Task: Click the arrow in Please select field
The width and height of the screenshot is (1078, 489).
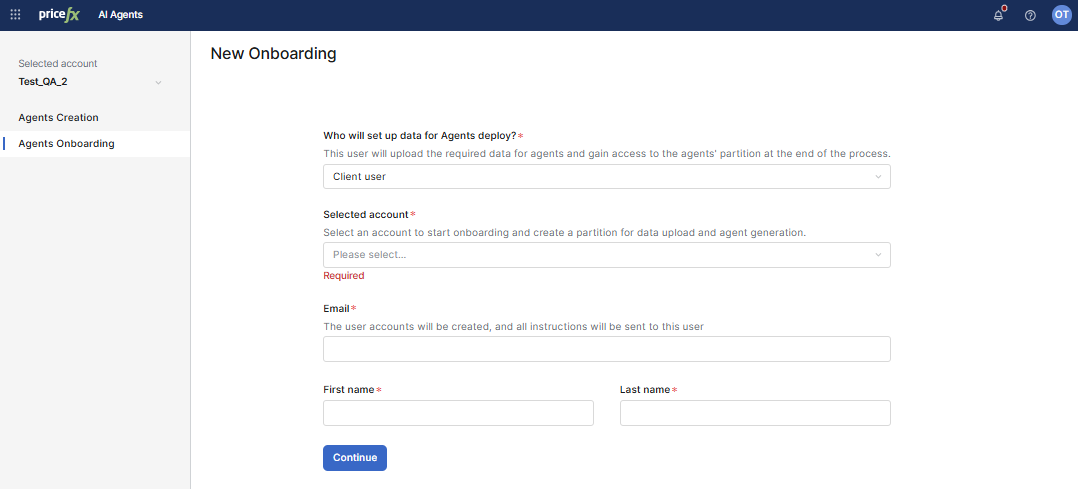Action: (x=878, y=255)
